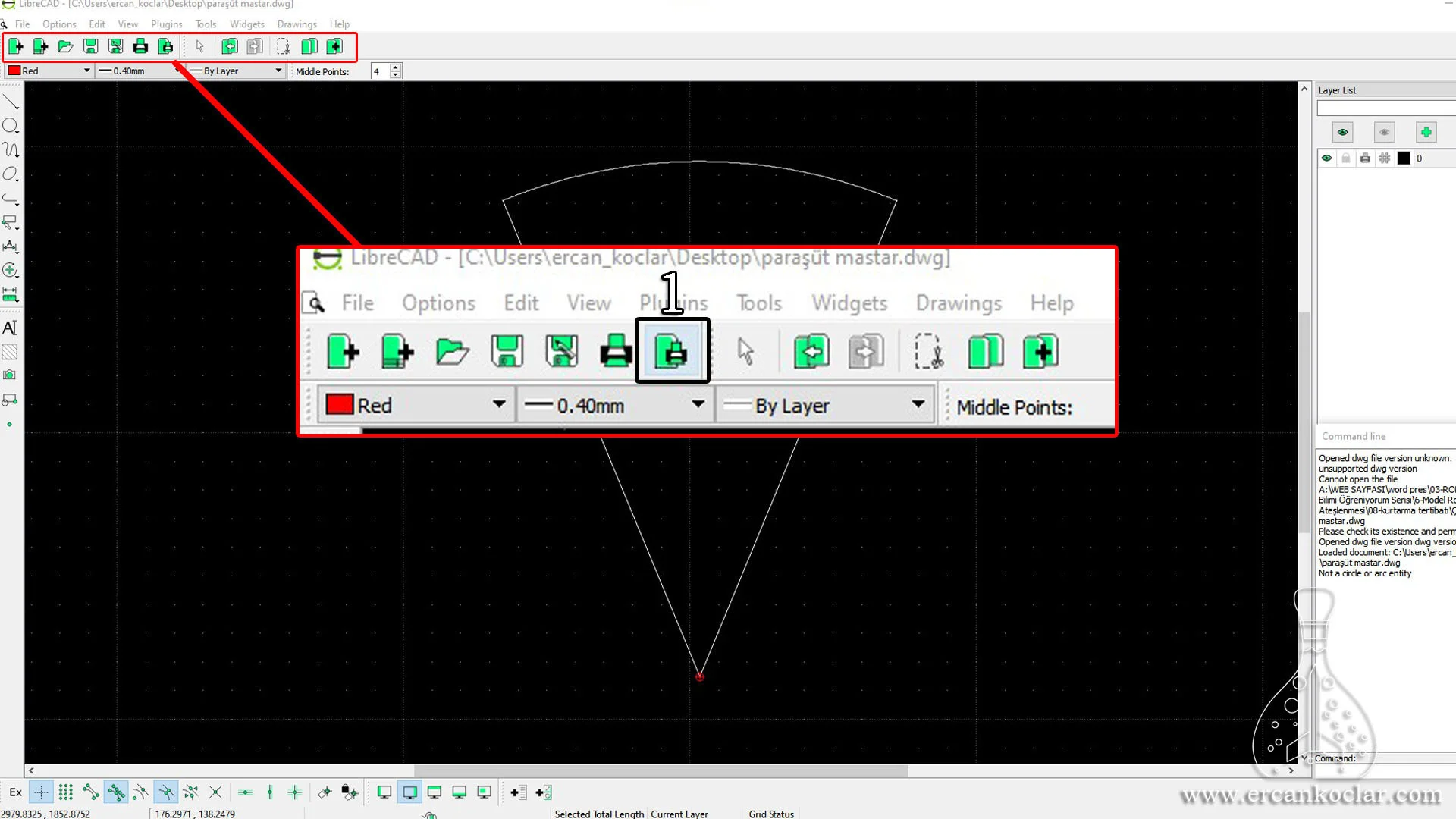Add a new layer with the green plus
The image size is (1456, 819).
pos(1426,133)
